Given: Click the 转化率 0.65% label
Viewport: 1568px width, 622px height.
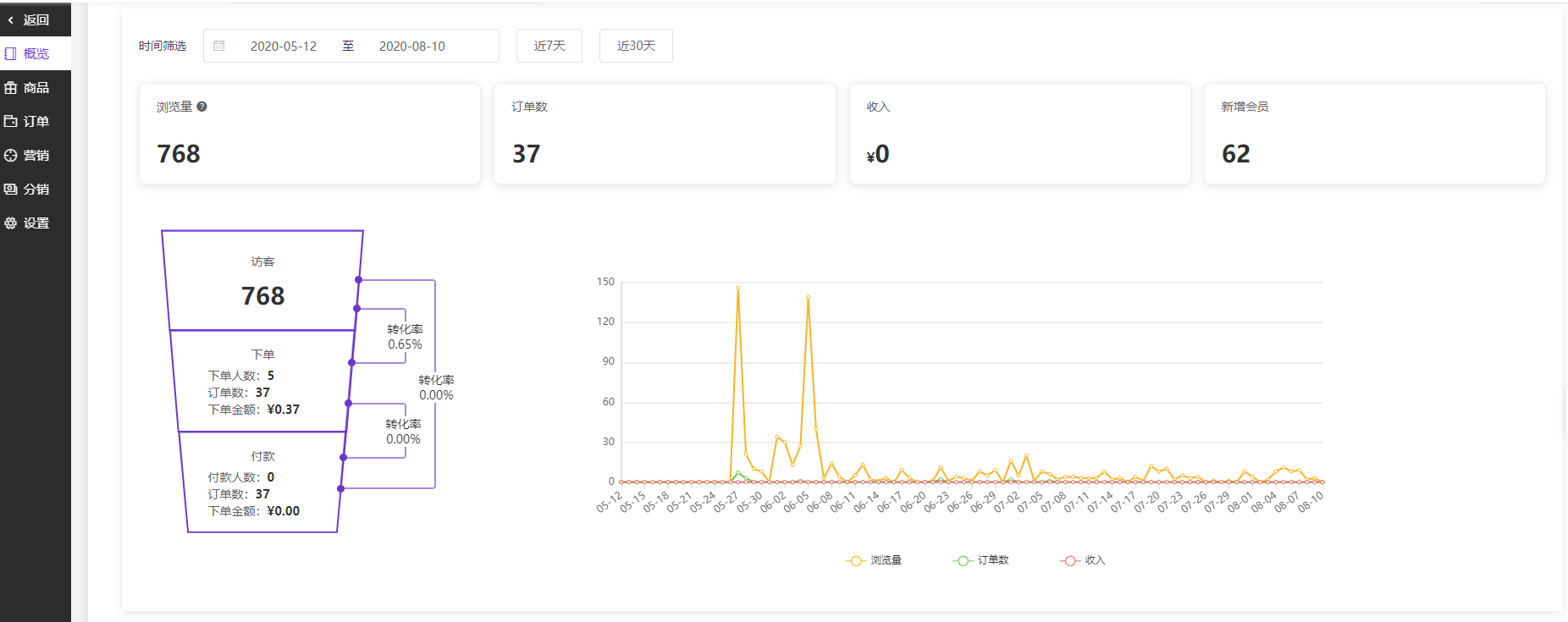Looking at the screenshot, I should (405, 337).
